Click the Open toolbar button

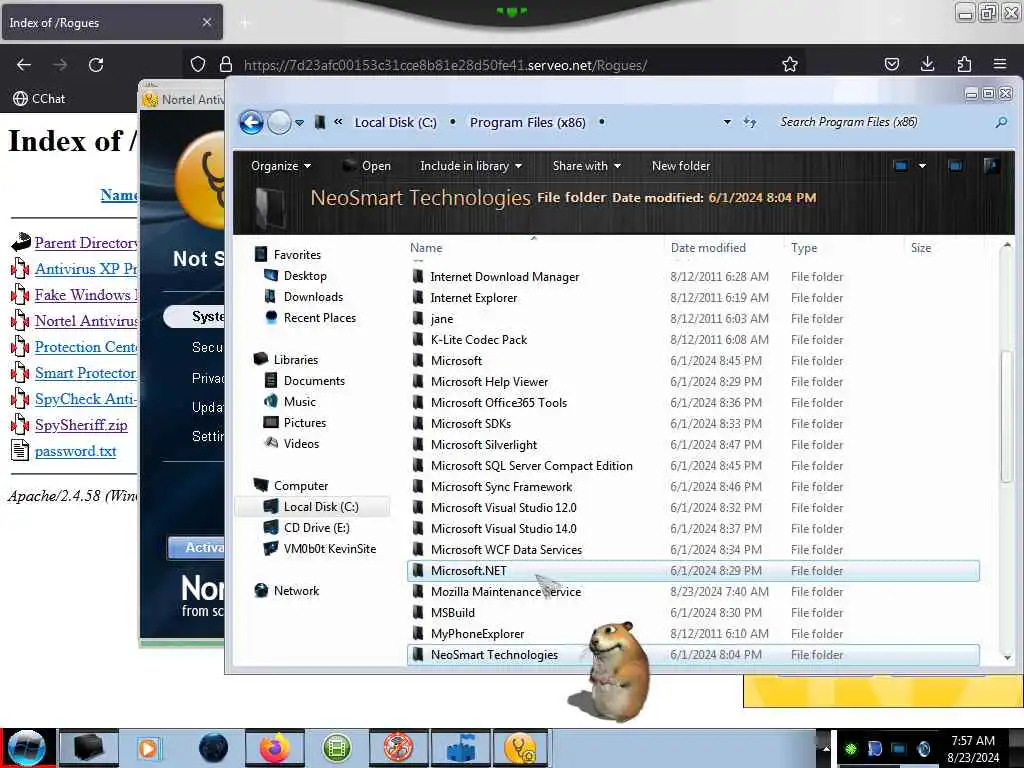(x=367, y=166)
